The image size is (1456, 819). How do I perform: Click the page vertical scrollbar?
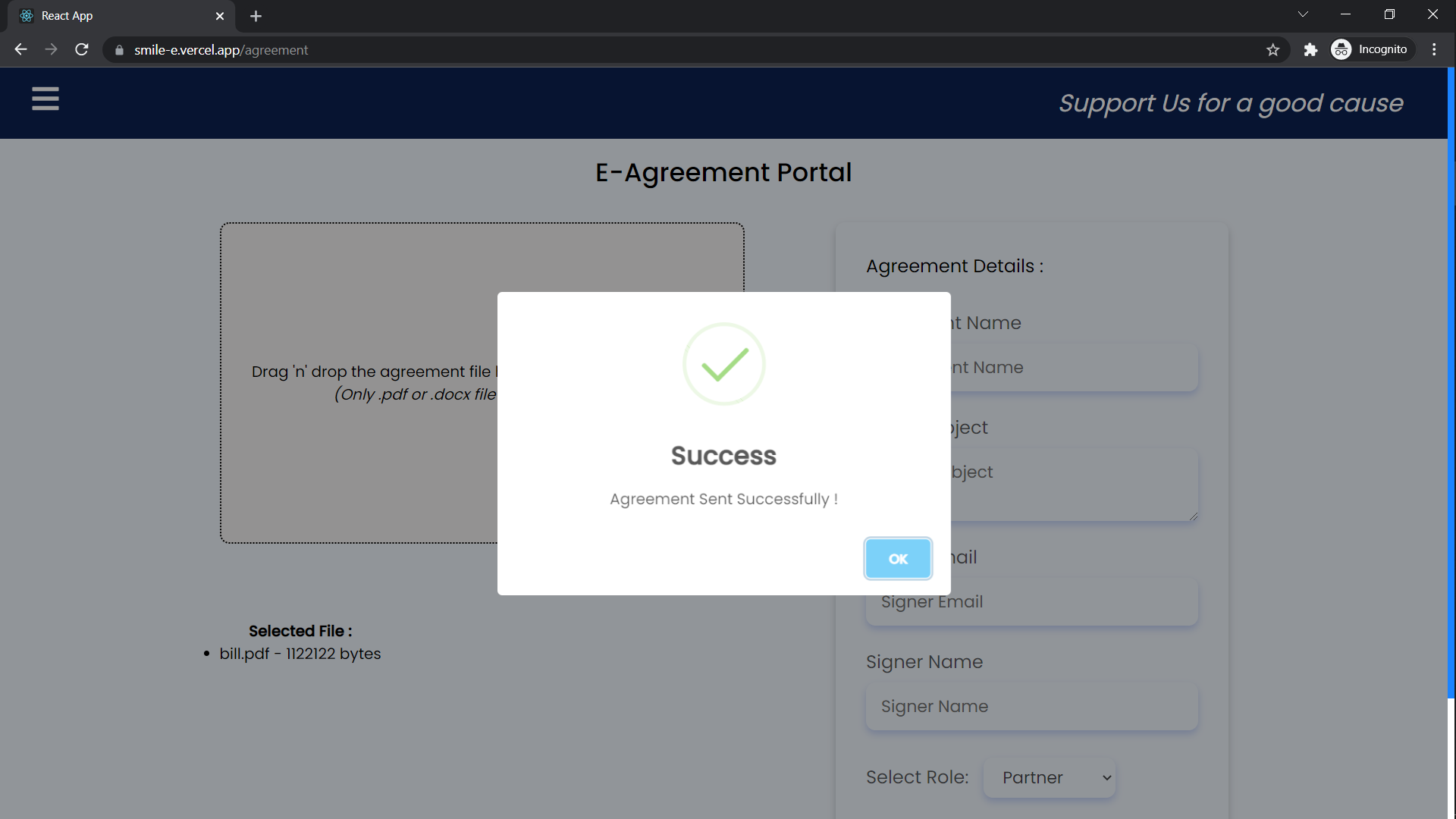[x=1451, y=379]
